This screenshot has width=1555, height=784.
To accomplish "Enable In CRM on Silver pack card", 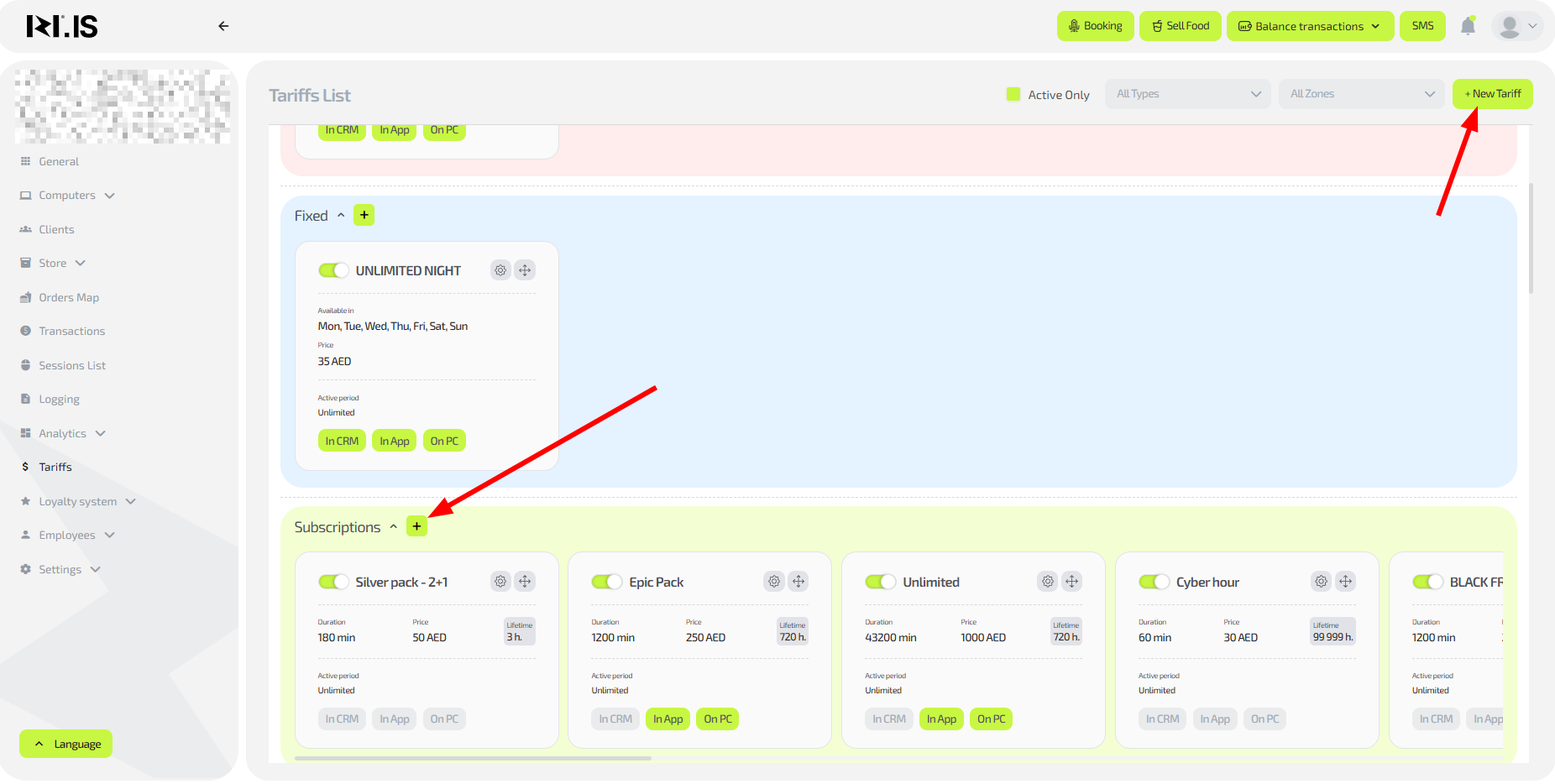I will 342,719.
